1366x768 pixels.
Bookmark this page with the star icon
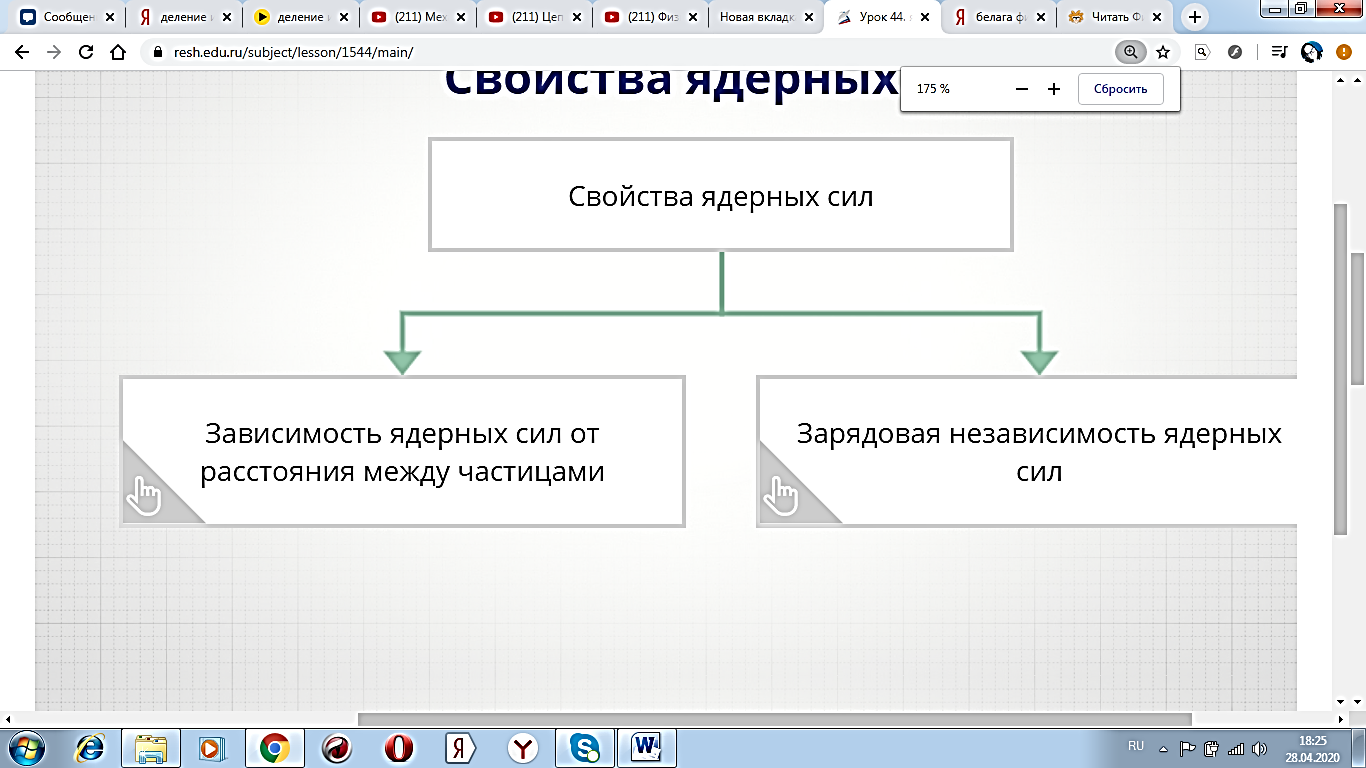pyautogui.click(x=1162, y=52)
